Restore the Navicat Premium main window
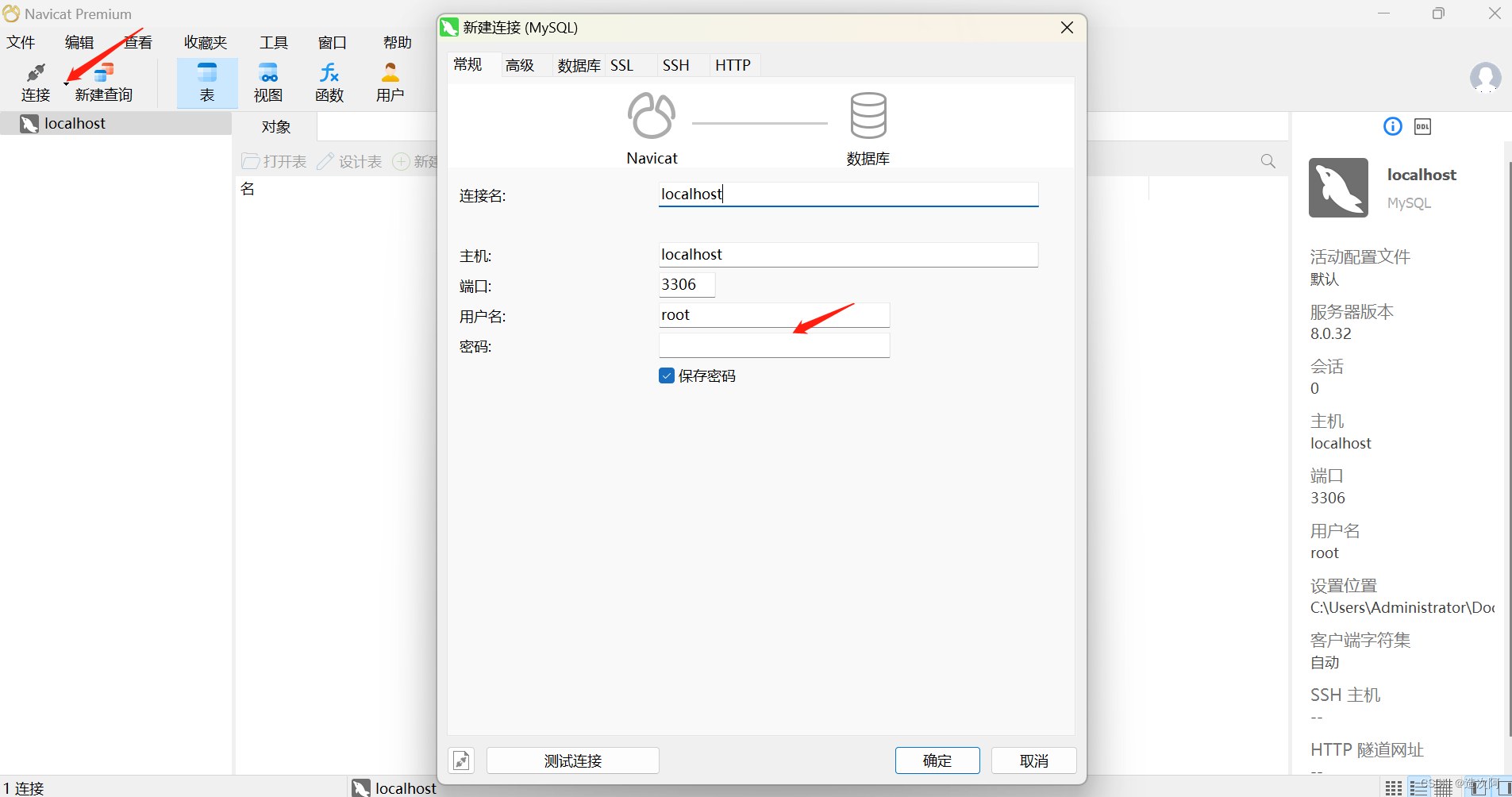This screenshot has height=797, width=1512. 1438,13
